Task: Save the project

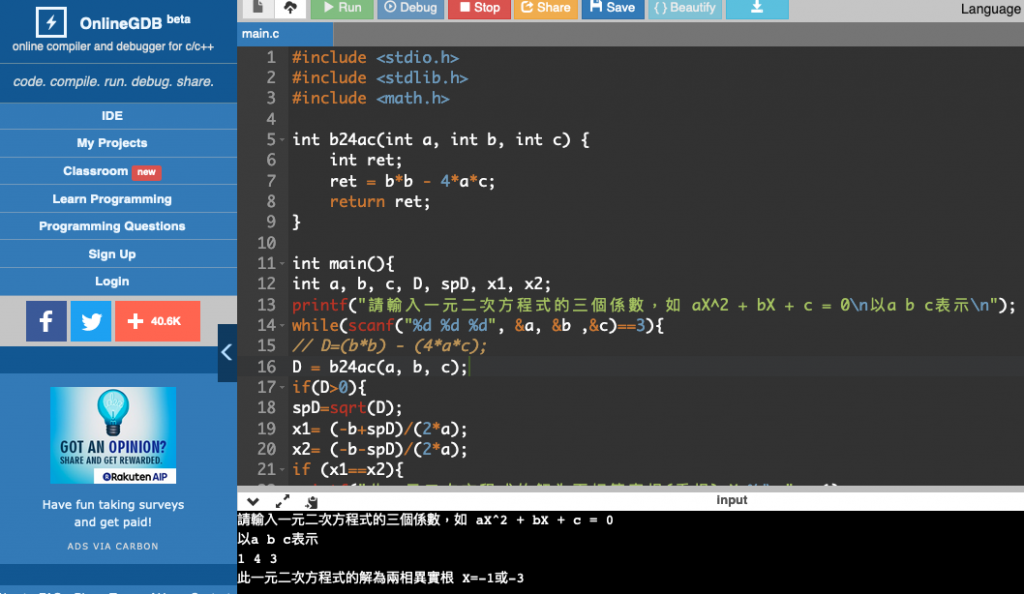Action: pyautogui.click(x=613, y=8)
